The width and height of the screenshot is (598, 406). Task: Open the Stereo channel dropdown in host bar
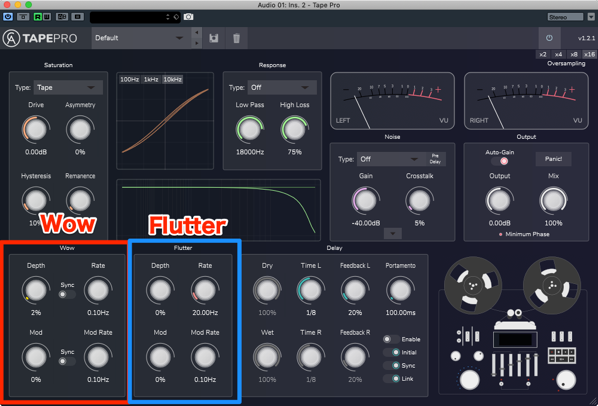coord(565,17)
